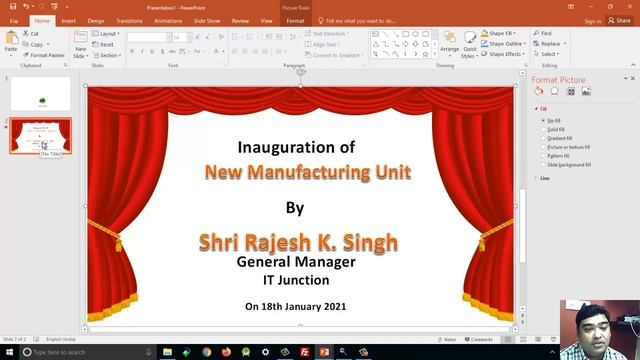The height and width of the screenshot is (360, 640).
Task: Select slide 1 thumbnail
Action: tap(40, 94)
